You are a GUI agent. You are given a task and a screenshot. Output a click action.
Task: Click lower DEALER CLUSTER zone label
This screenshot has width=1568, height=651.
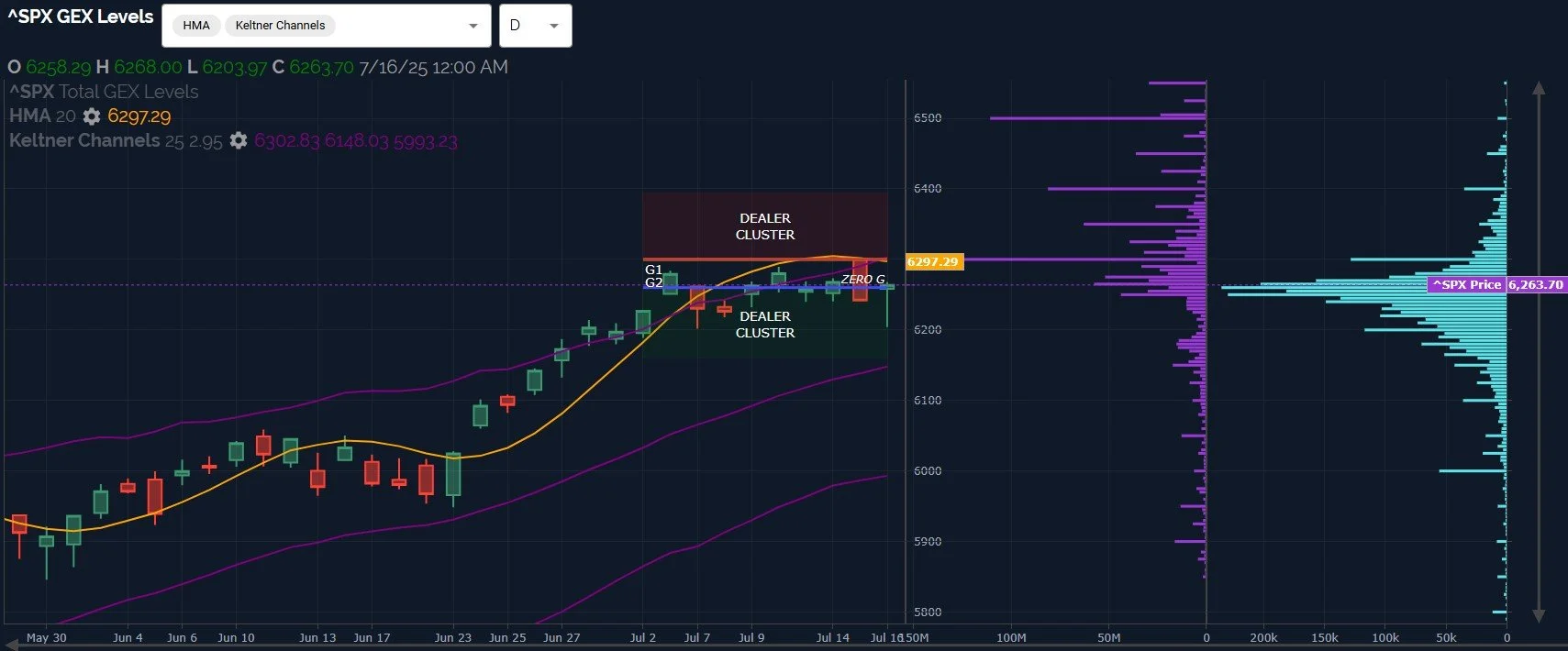pyautogui.click(x=765, y=325)
